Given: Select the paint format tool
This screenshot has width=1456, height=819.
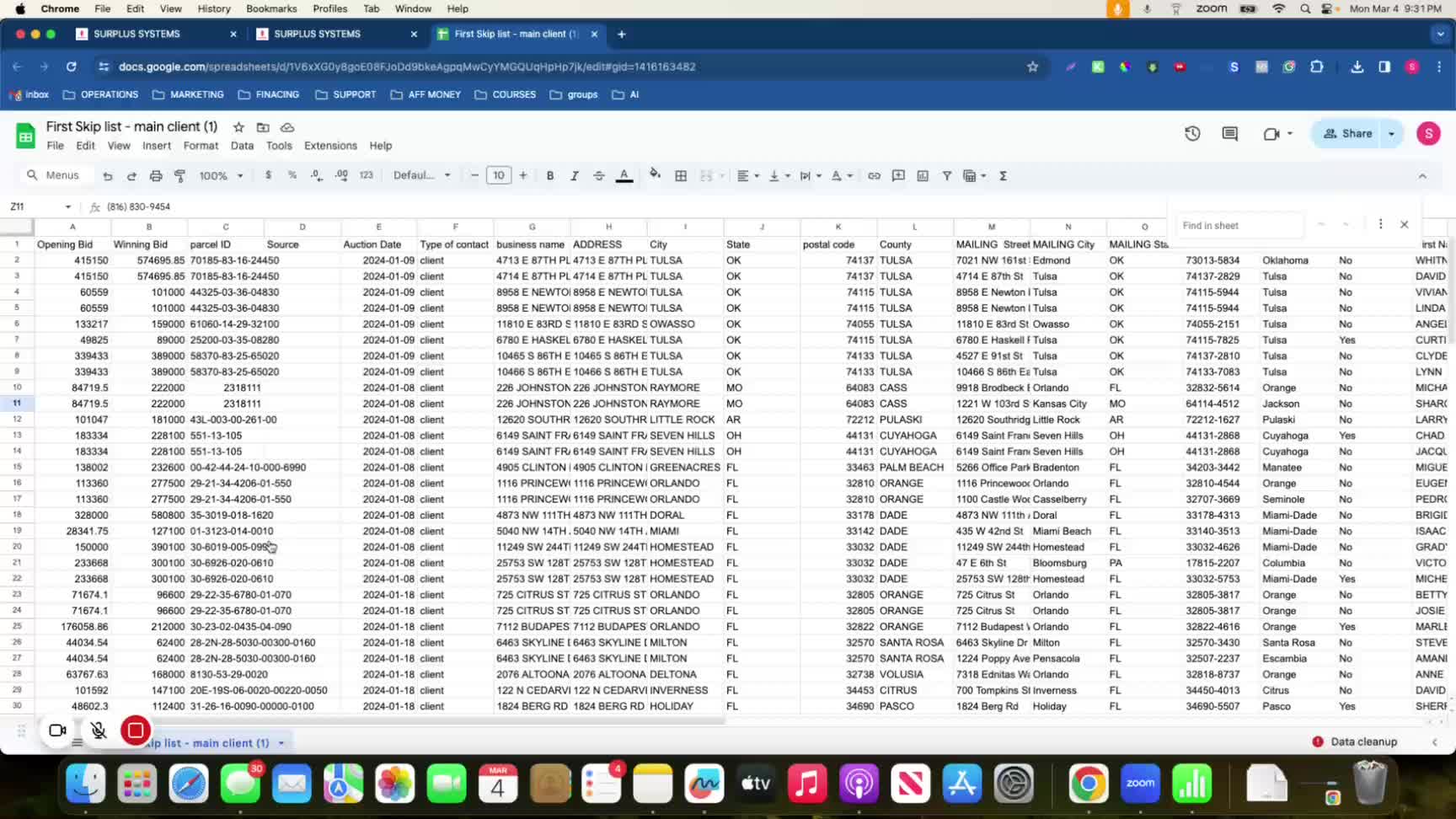Looking at the screenshot, I should pos(179,176).
